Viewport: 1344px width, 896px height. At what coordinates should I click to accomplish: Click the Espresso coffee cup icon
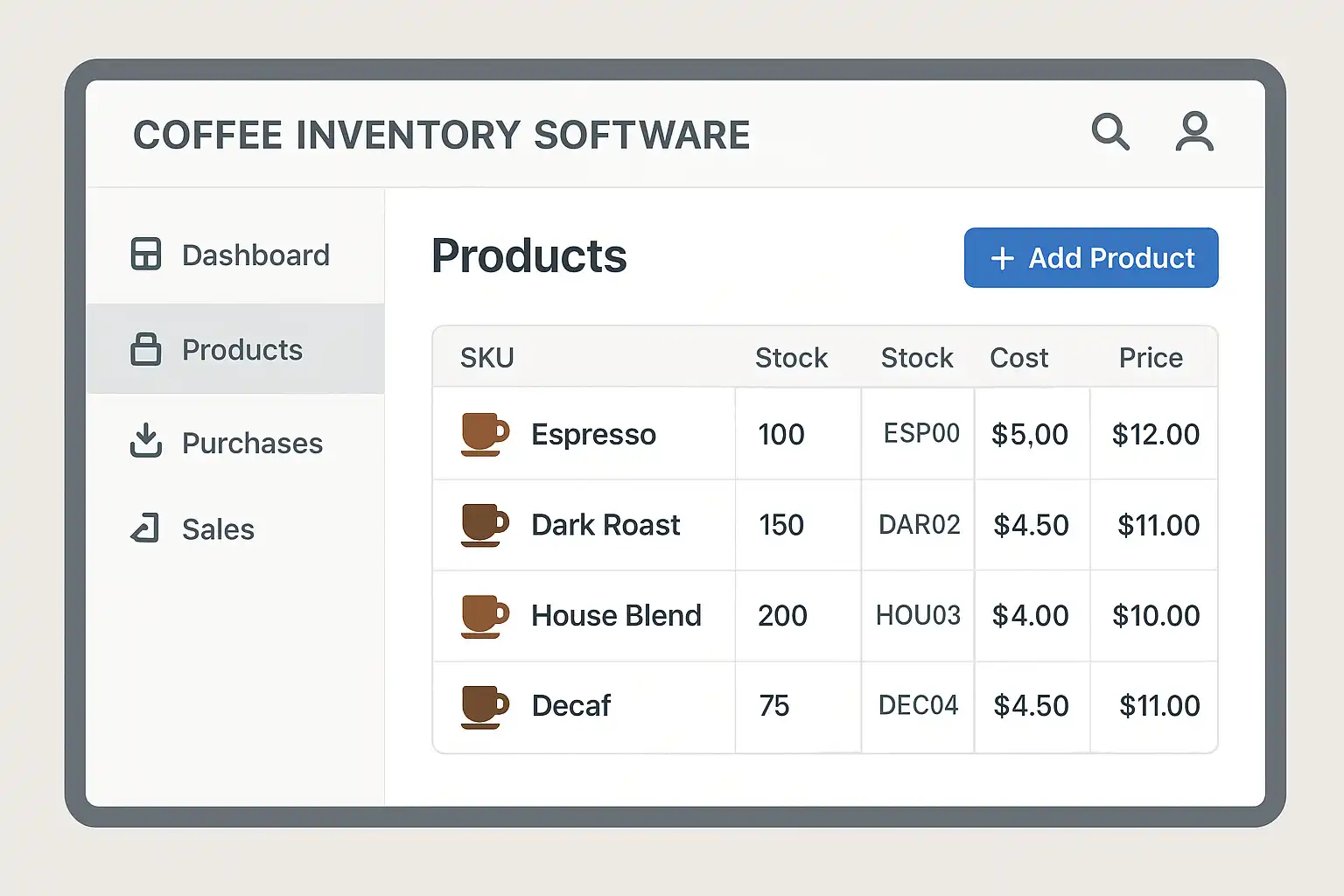[484, 434]
